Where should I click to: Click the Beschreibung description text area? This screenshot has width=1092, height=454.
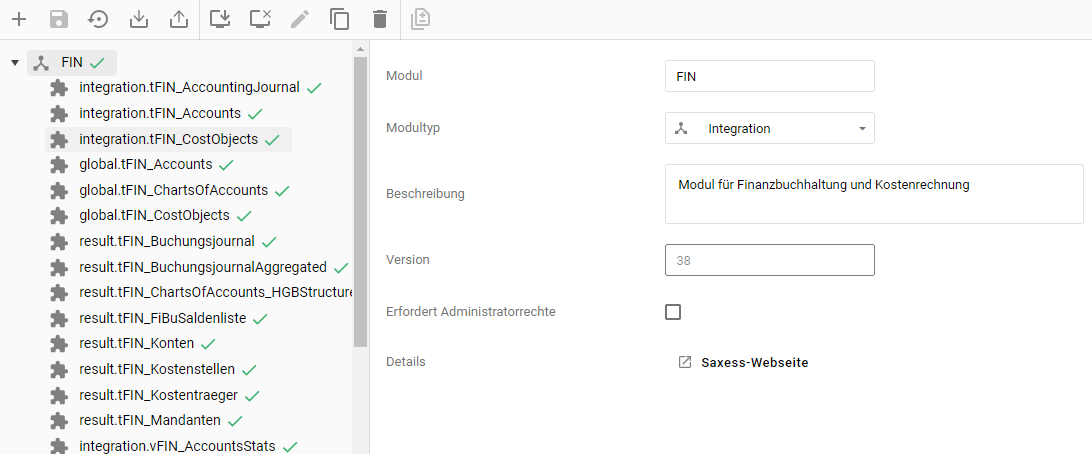(x=873, y=194)
